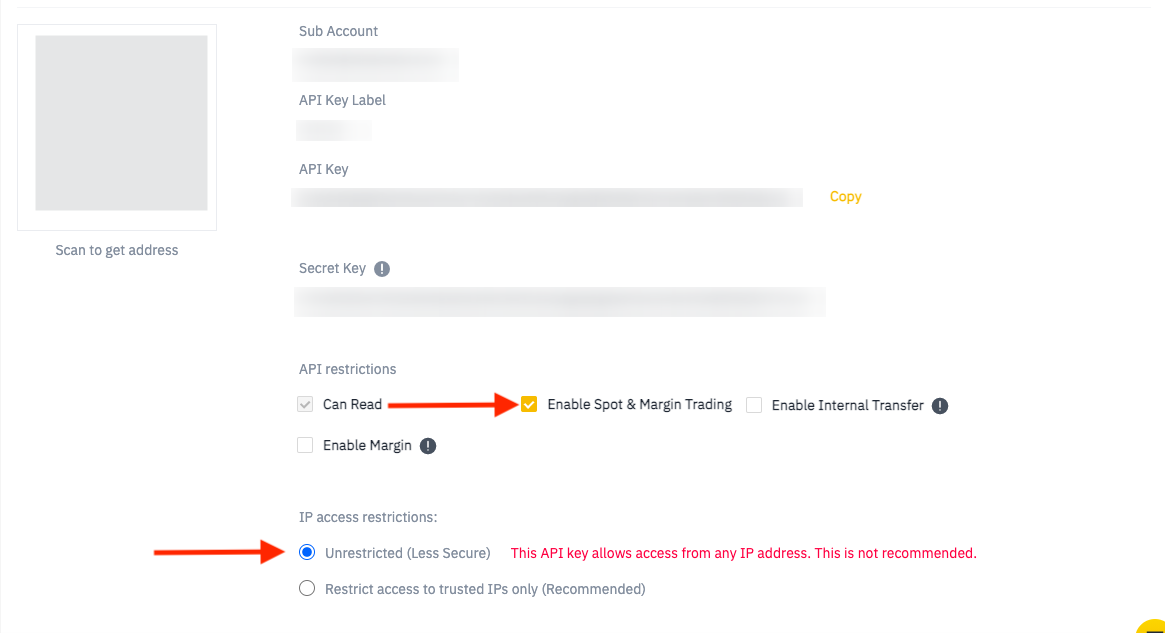Viewport: 1165px width, 633px height.
Task: Click the QR code image
Action: pos(121,123)
